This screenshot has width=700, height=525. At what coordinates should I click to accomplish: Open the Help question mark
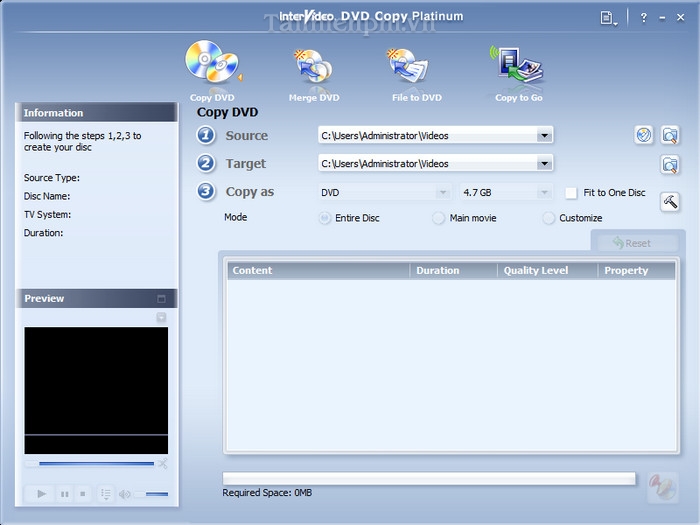[644, 17]
